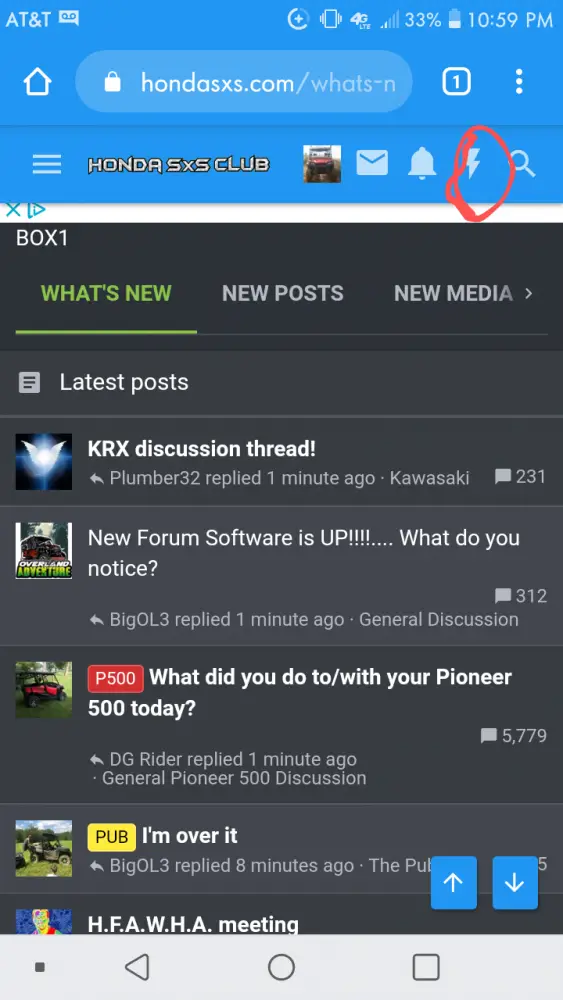Open the alerts bell icon
Screen dimensions: 563x1000
[x=421, y=163]
